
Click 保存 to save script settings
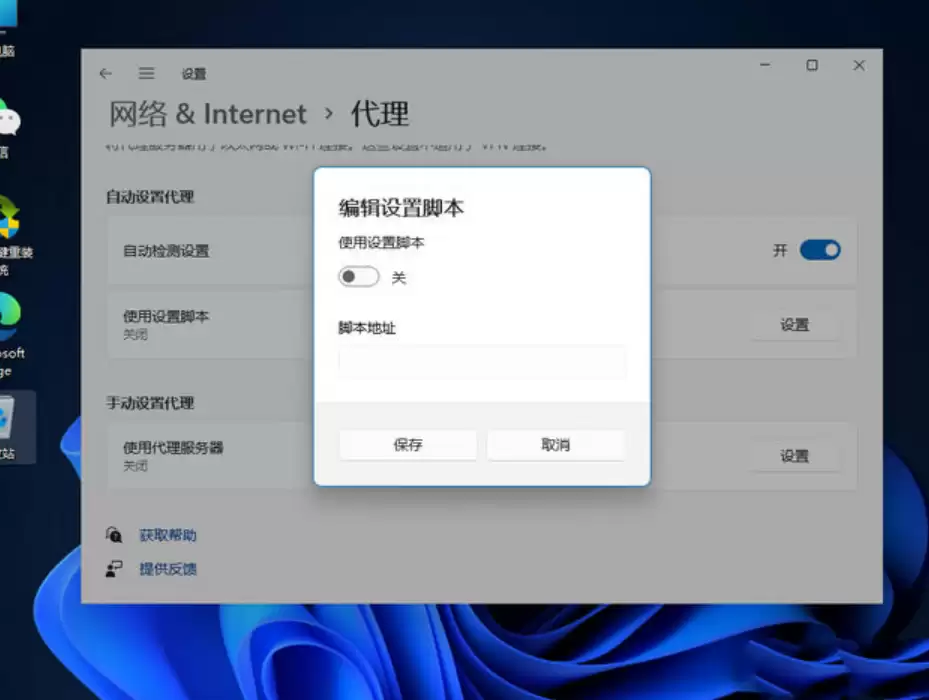pyautogui.click(x=407, y=445)
